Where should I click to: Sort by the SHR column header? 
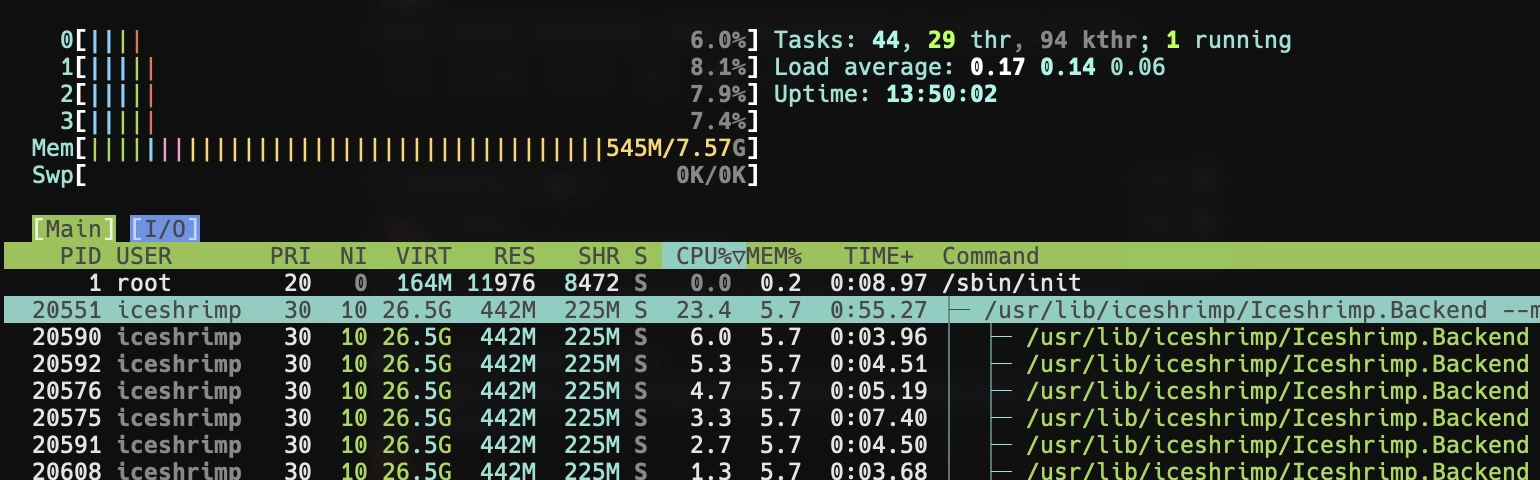pos(598,256)
